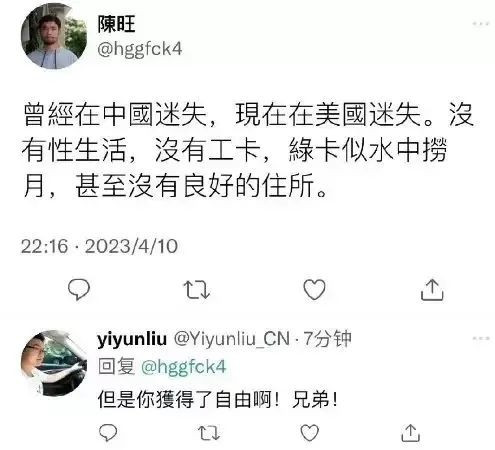Open the 陳旺 display name profile
The width and height of the screenshot is (495, 450).
[x=116, y=24]
